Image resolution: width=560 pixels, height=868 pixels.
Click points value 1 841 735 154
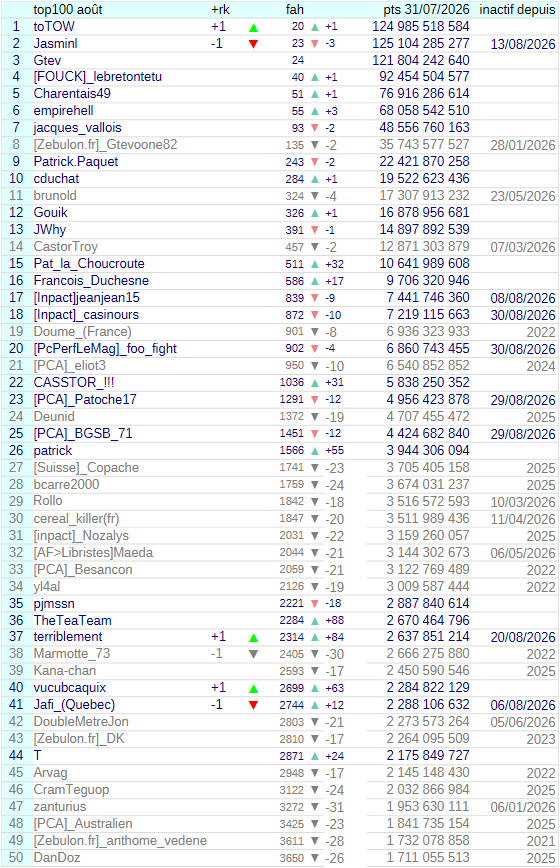[428, 824]
